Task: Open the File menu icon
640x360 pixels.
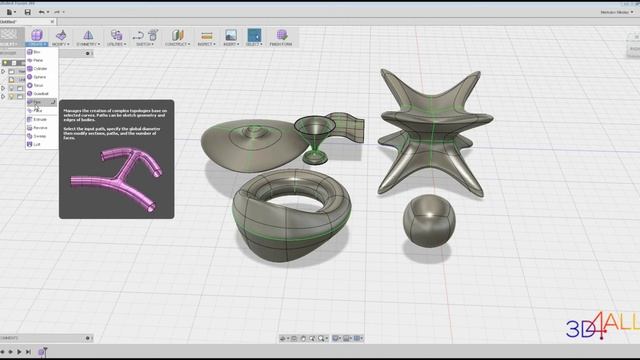Action: [x=9, y=12]
